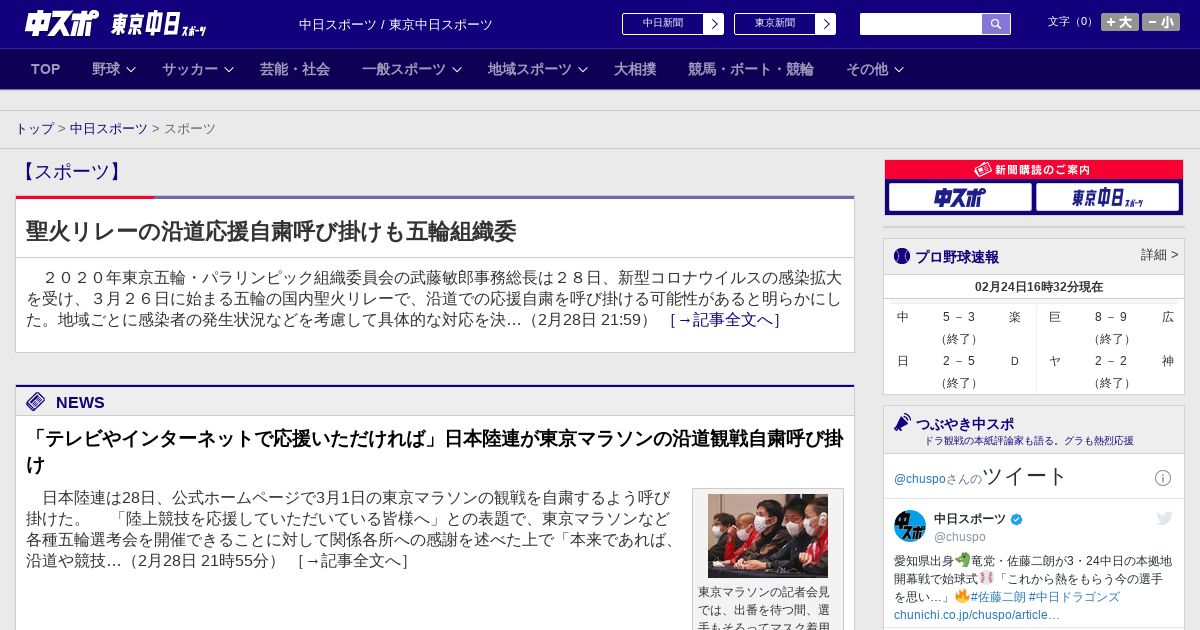
Task: Click 中日スポーツ Twitter avatar
Action: click(x=910, y=526)
